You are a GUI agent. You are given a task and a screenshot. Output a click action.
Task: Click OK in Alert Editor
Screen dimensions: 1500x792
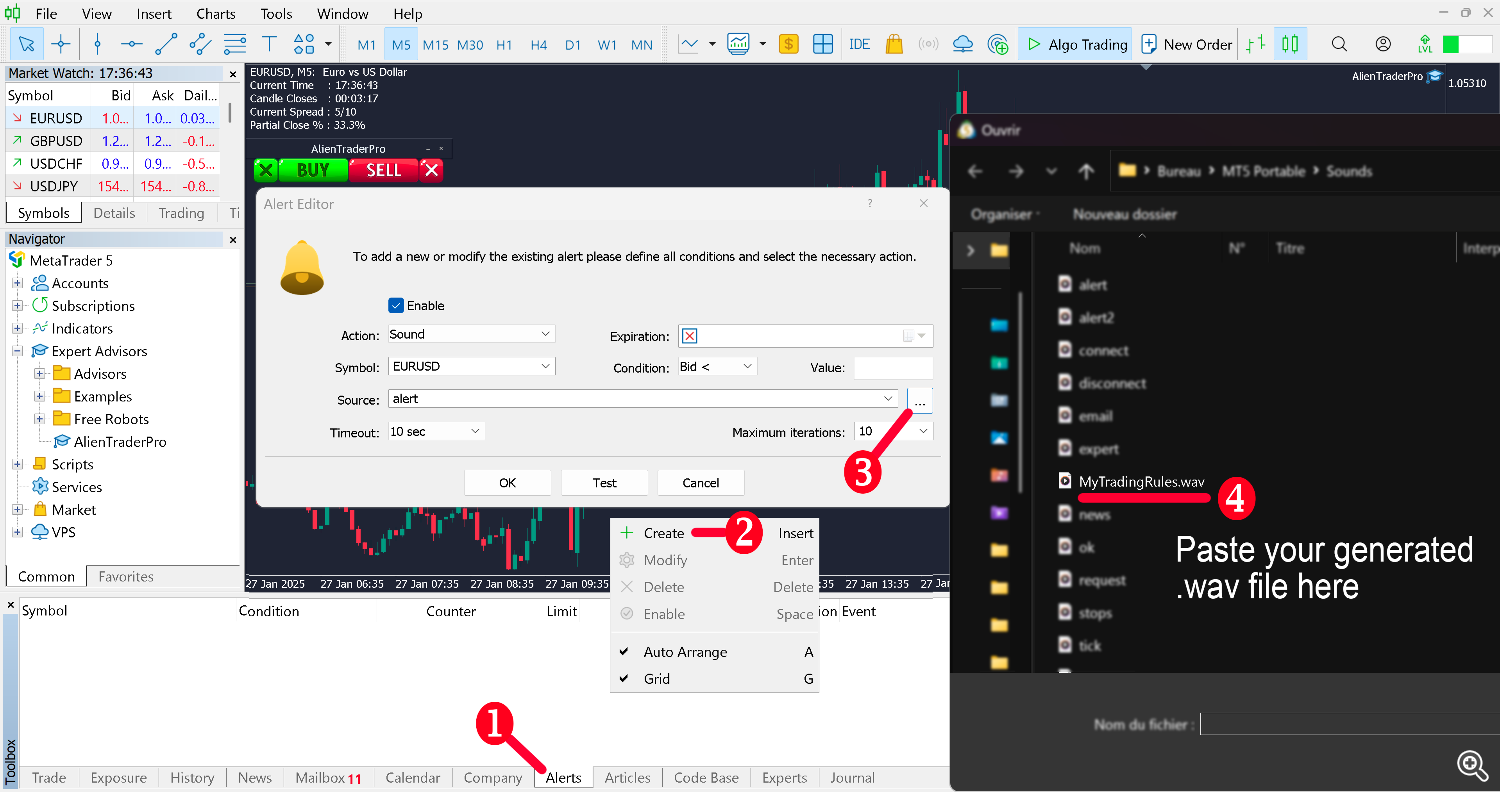(507, 482)
